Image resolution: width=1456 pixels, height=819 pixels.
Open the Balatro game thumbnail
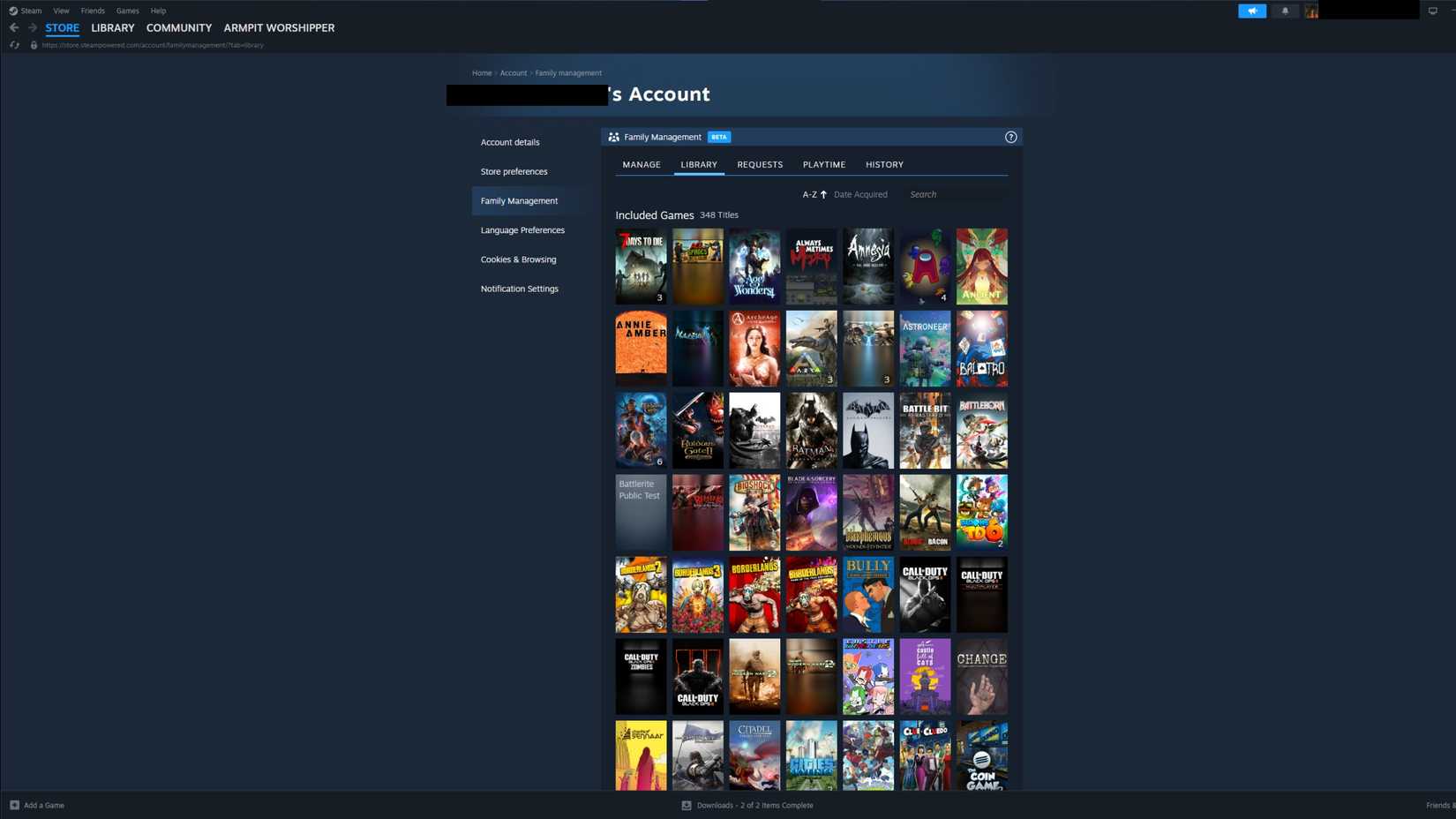tap(981, 349)
